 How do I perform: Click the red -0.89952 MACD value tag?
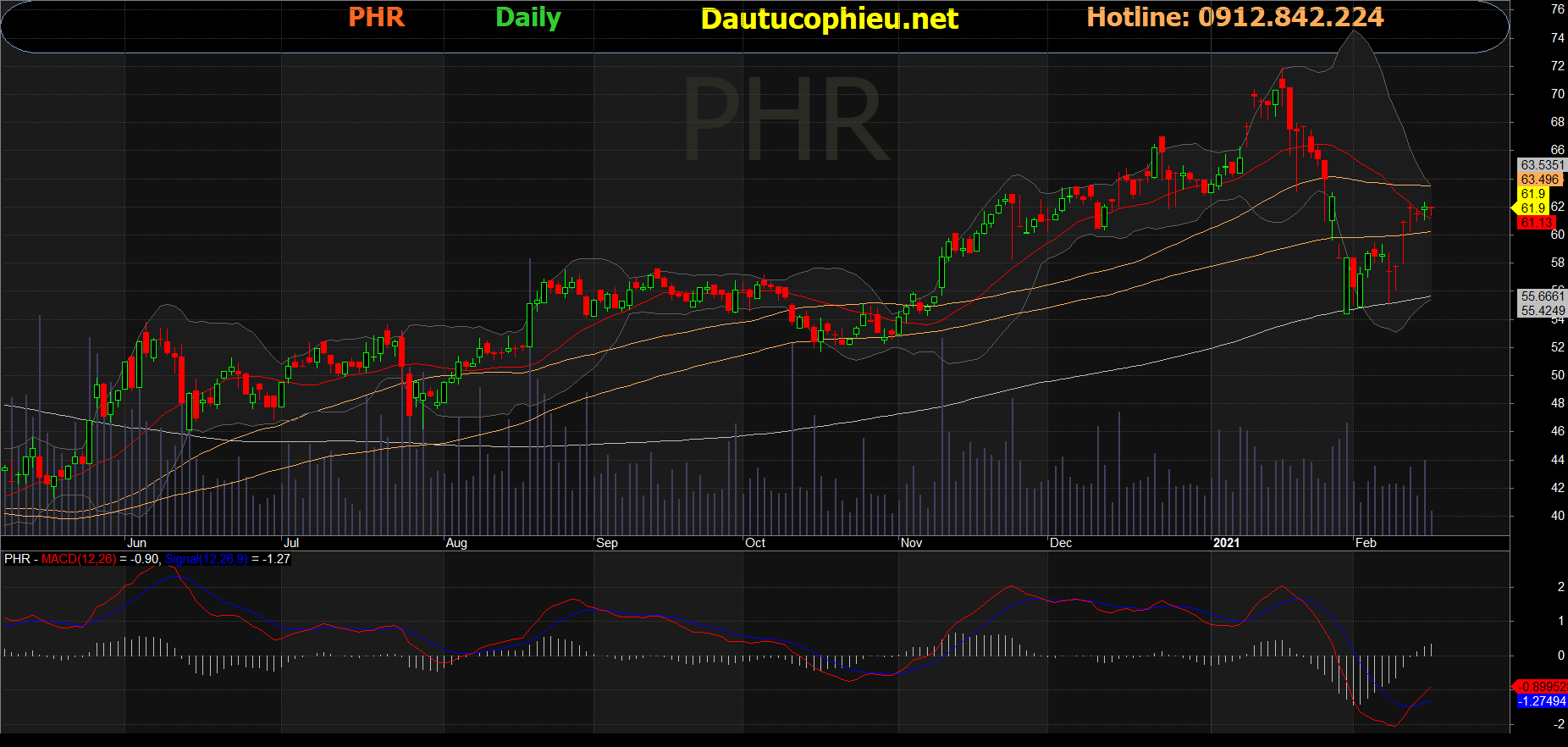[1541, 687]
